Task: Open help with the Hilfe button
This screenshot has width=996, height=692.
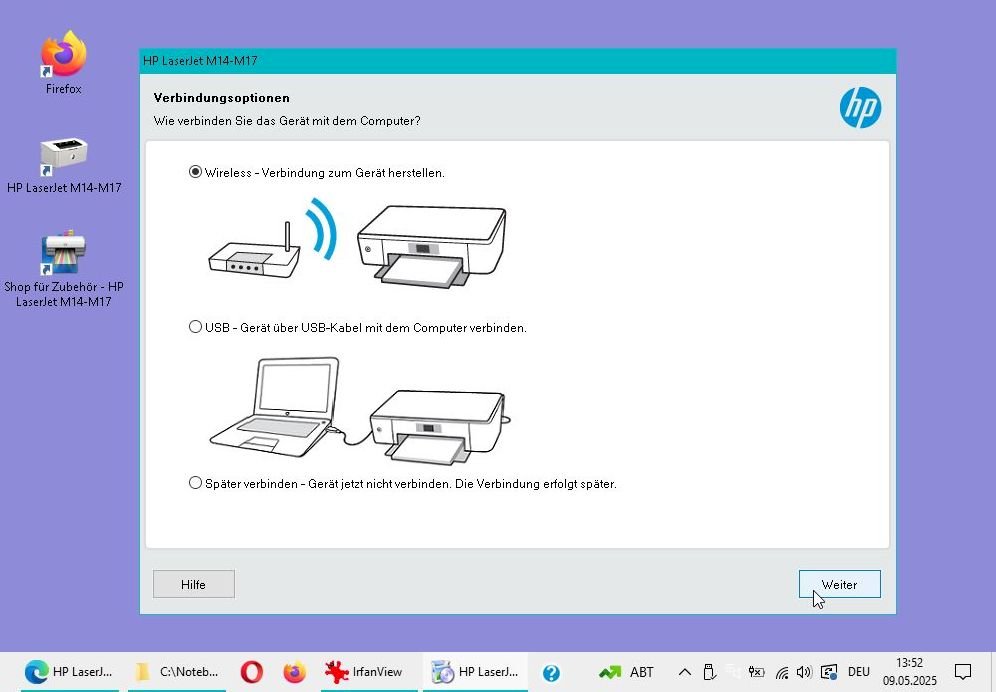Action: coord(193,584)
